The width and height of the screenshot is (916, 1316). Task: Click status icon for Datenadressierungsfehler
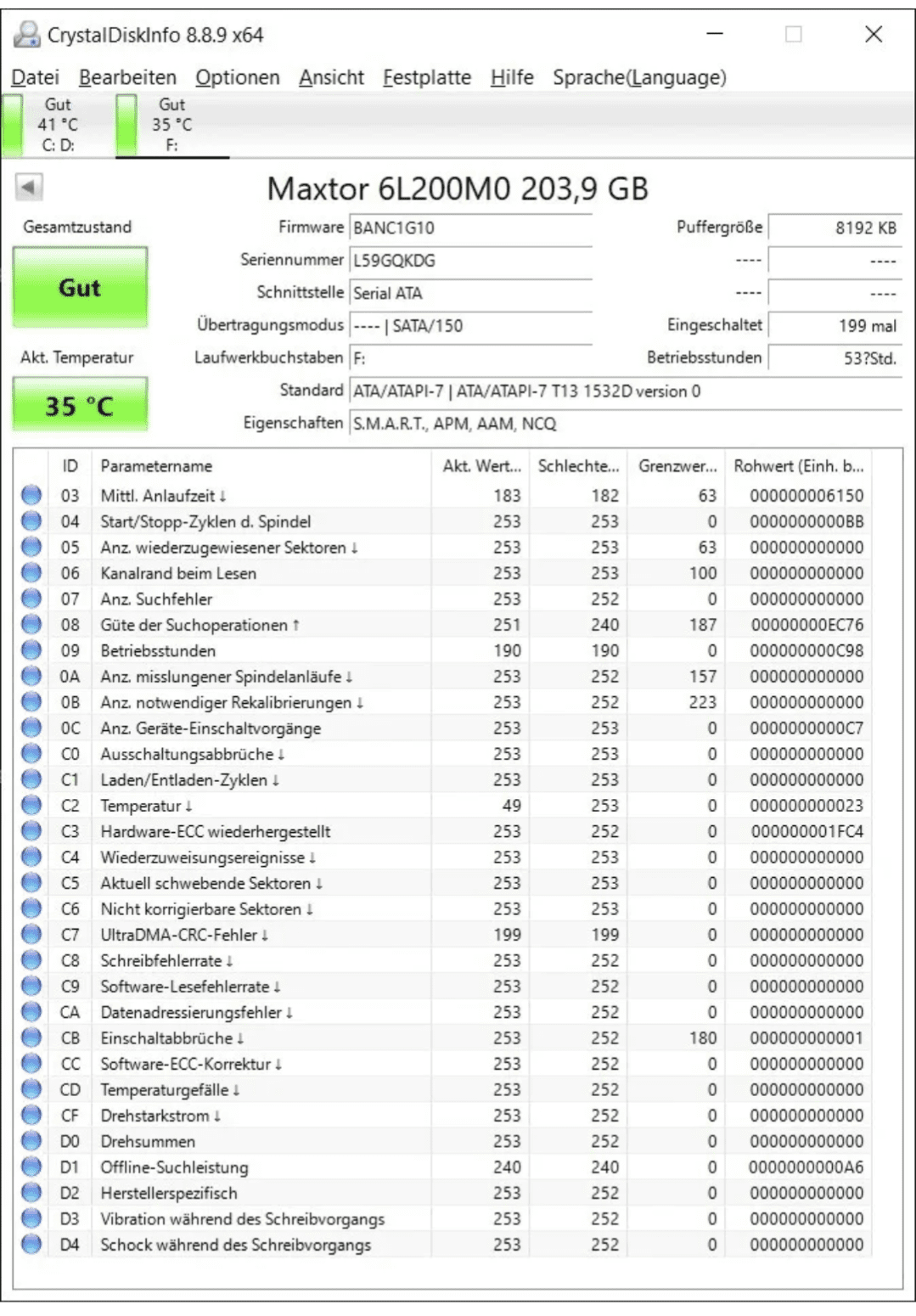31,1012
